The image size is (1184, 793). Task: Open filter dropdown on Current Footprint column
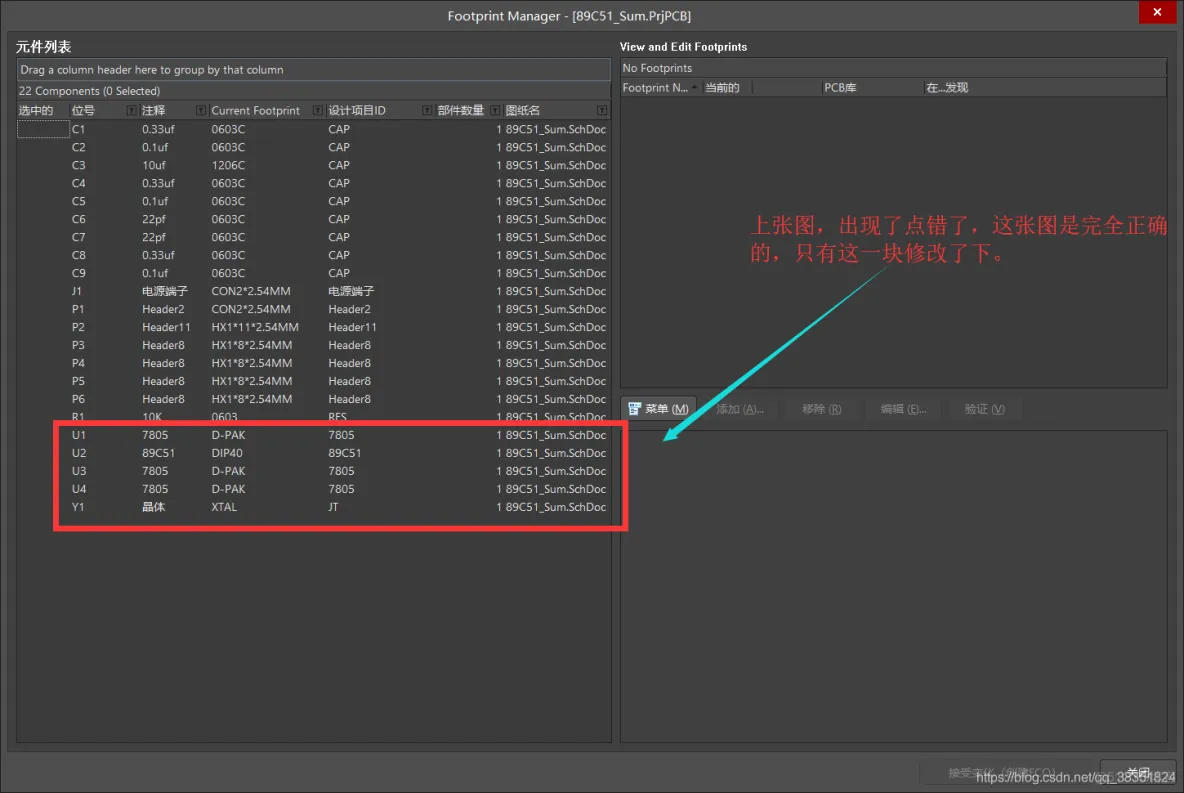pos(318,110)
